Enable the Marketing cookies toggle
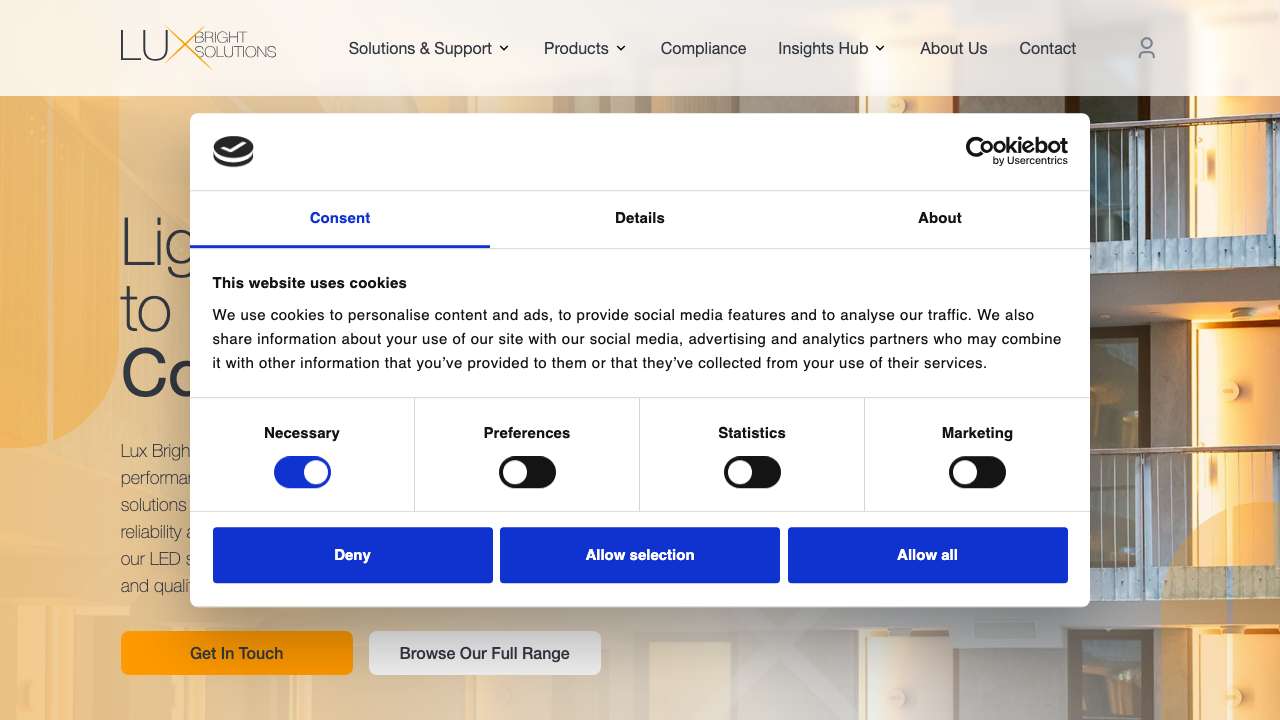Screen dimensions: 1280x720 coord(977,472)
